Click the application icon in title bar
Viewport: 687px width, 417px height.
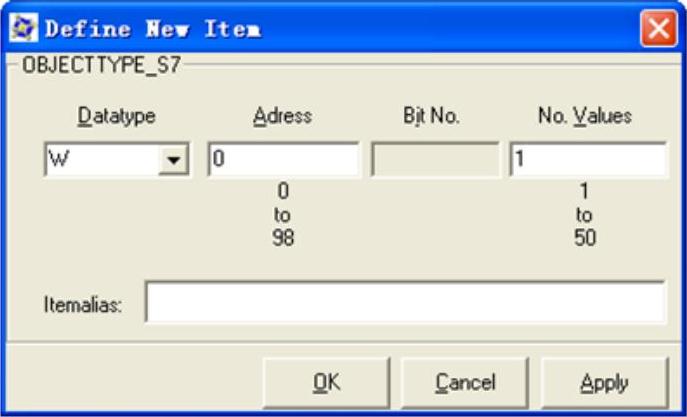(24, 28)
